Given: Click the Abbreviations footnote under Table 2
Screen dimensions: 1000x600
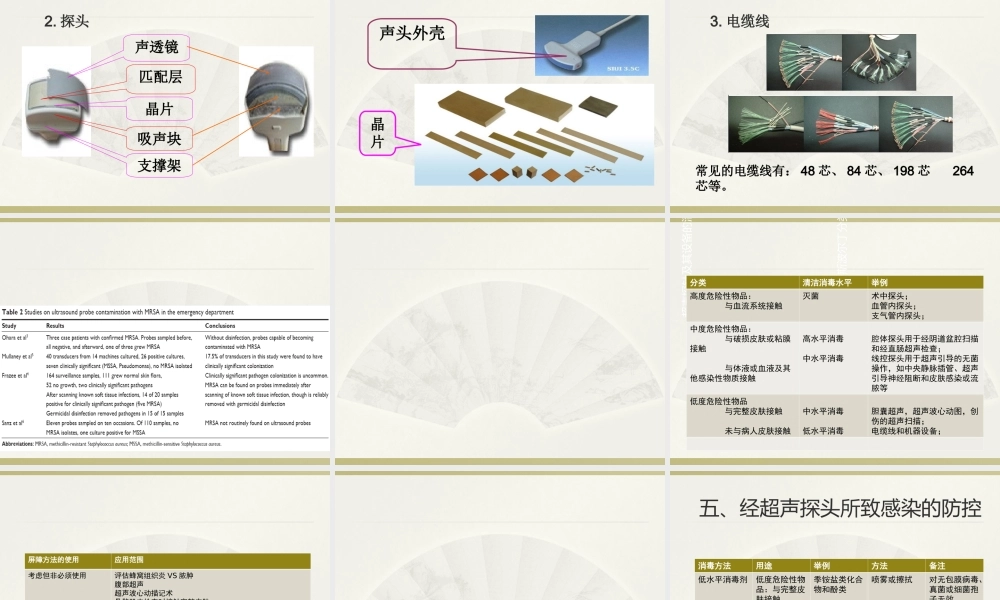Looking at the screenshot, I should click(x=112, y=444).
